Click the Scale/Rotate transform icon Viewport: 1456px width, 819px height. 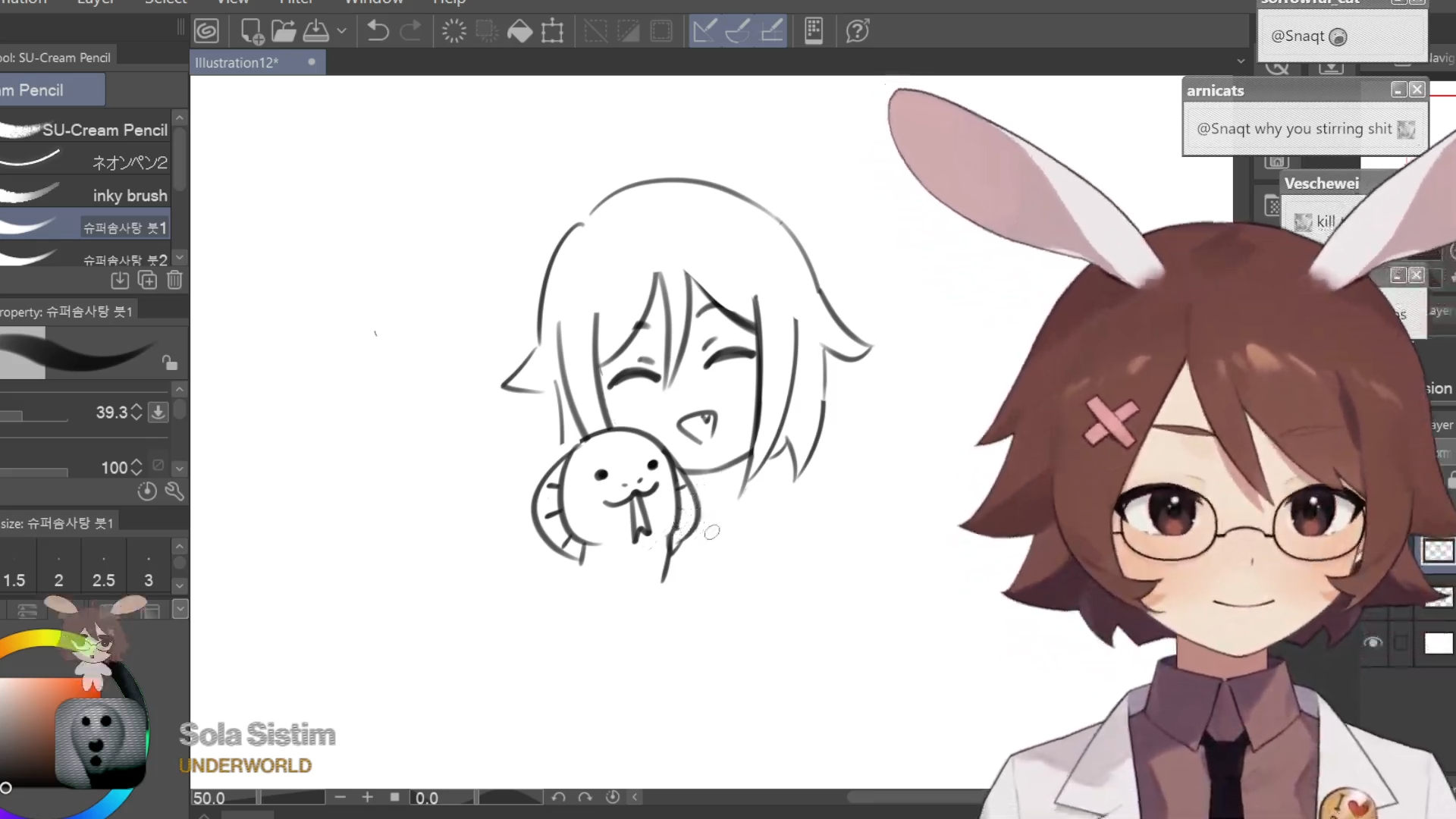(x=552, y=31)
